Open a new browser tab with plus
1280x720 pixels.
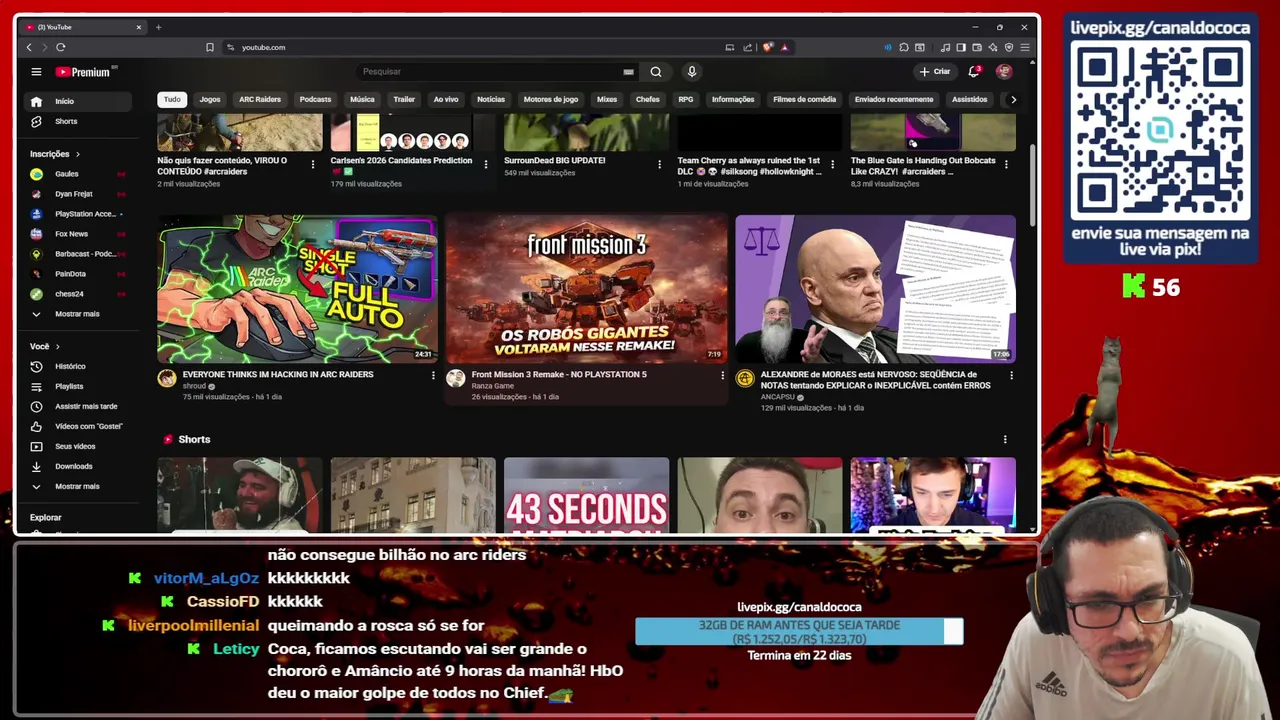(158, 27)
